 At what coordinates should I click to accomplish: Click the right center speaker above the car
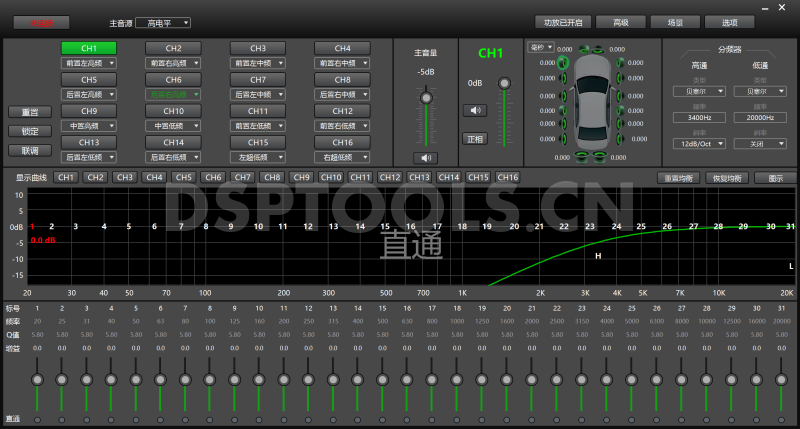598,49
